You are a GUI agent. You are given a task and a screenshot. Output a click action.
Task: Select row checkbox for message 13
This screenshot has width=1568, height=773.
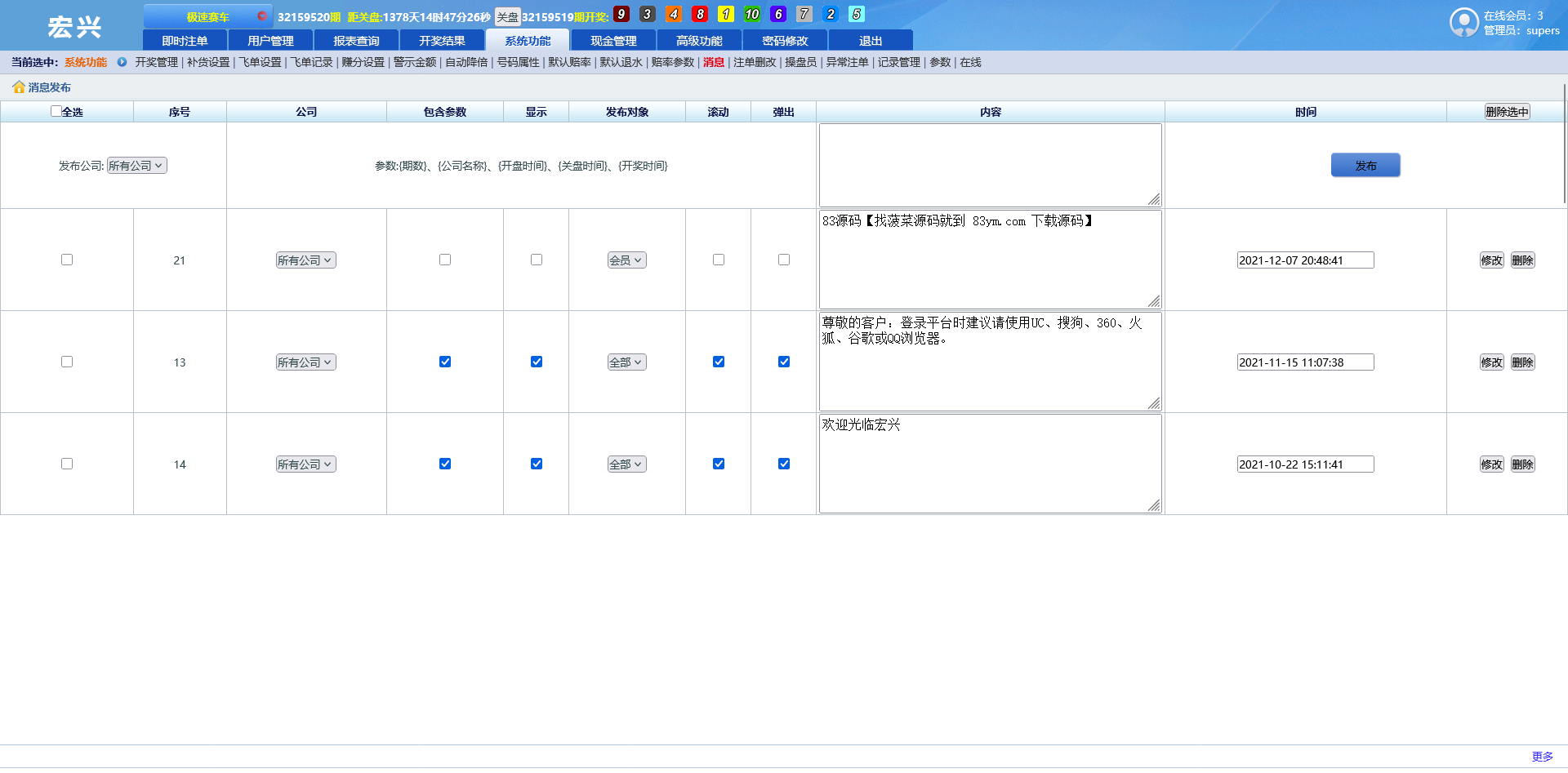coord(67,362)
